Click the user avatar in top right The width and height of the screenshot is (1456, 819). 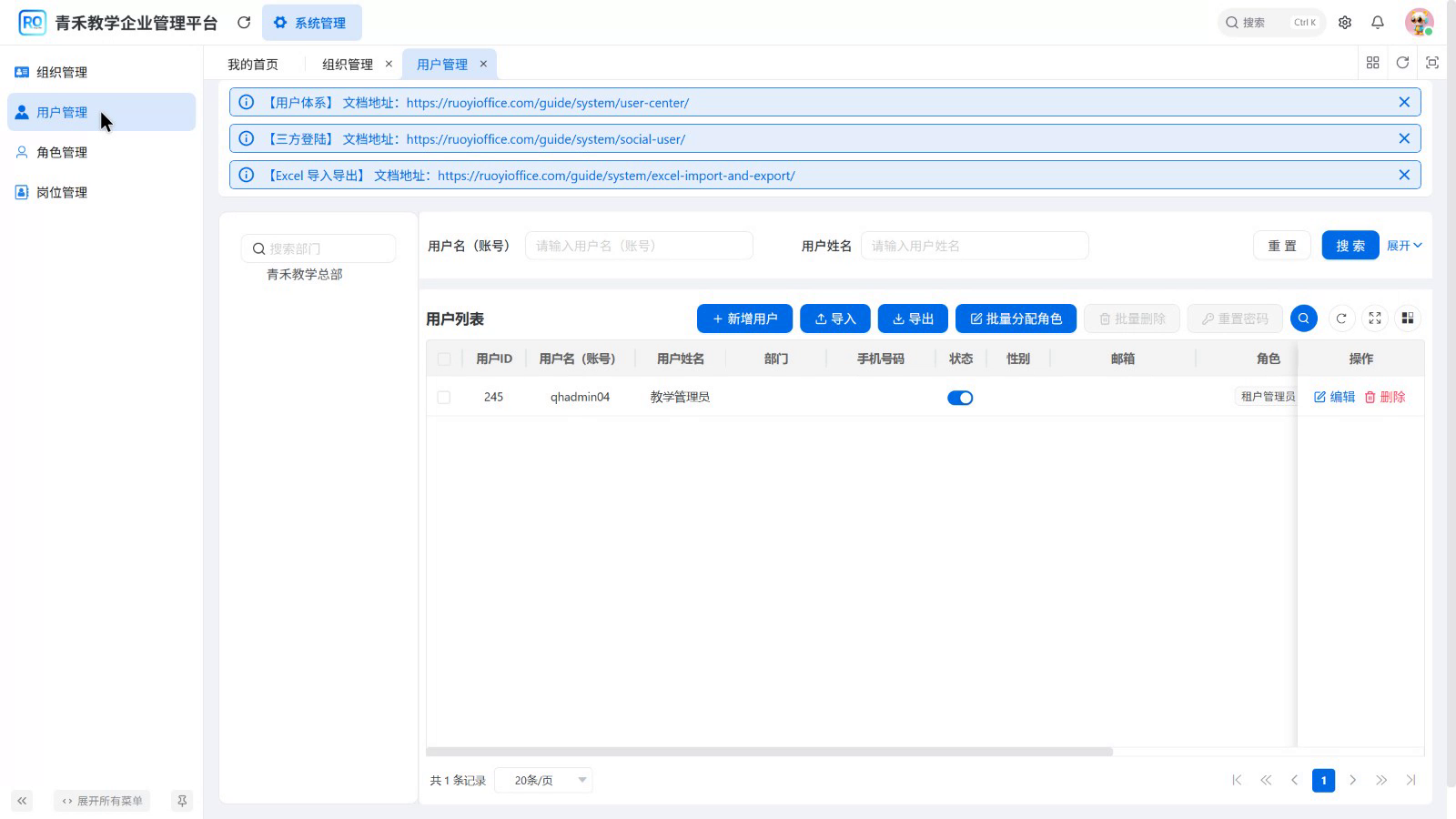pyautogui.click(x=1419, y=23)
